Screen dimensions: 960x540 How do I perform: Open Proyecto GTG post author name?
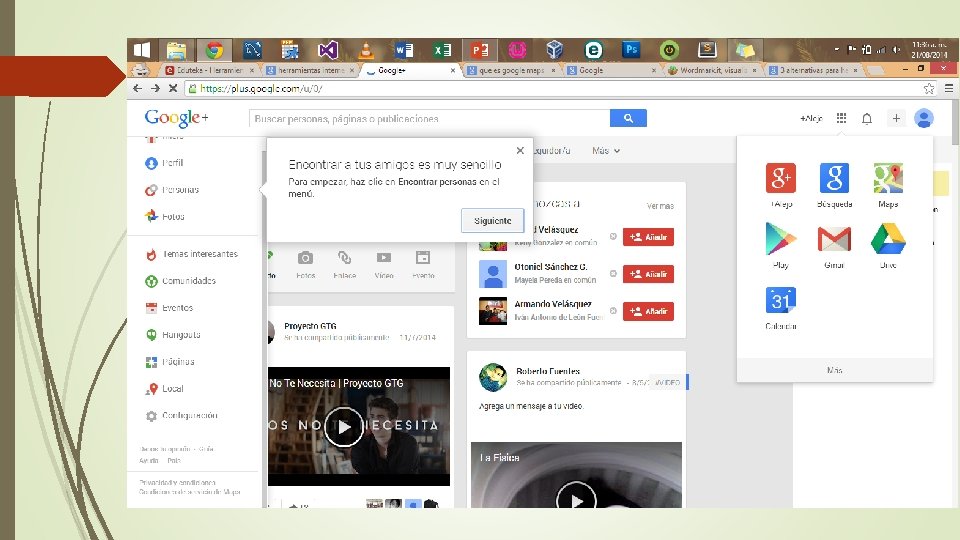click(x=310, y=326)
